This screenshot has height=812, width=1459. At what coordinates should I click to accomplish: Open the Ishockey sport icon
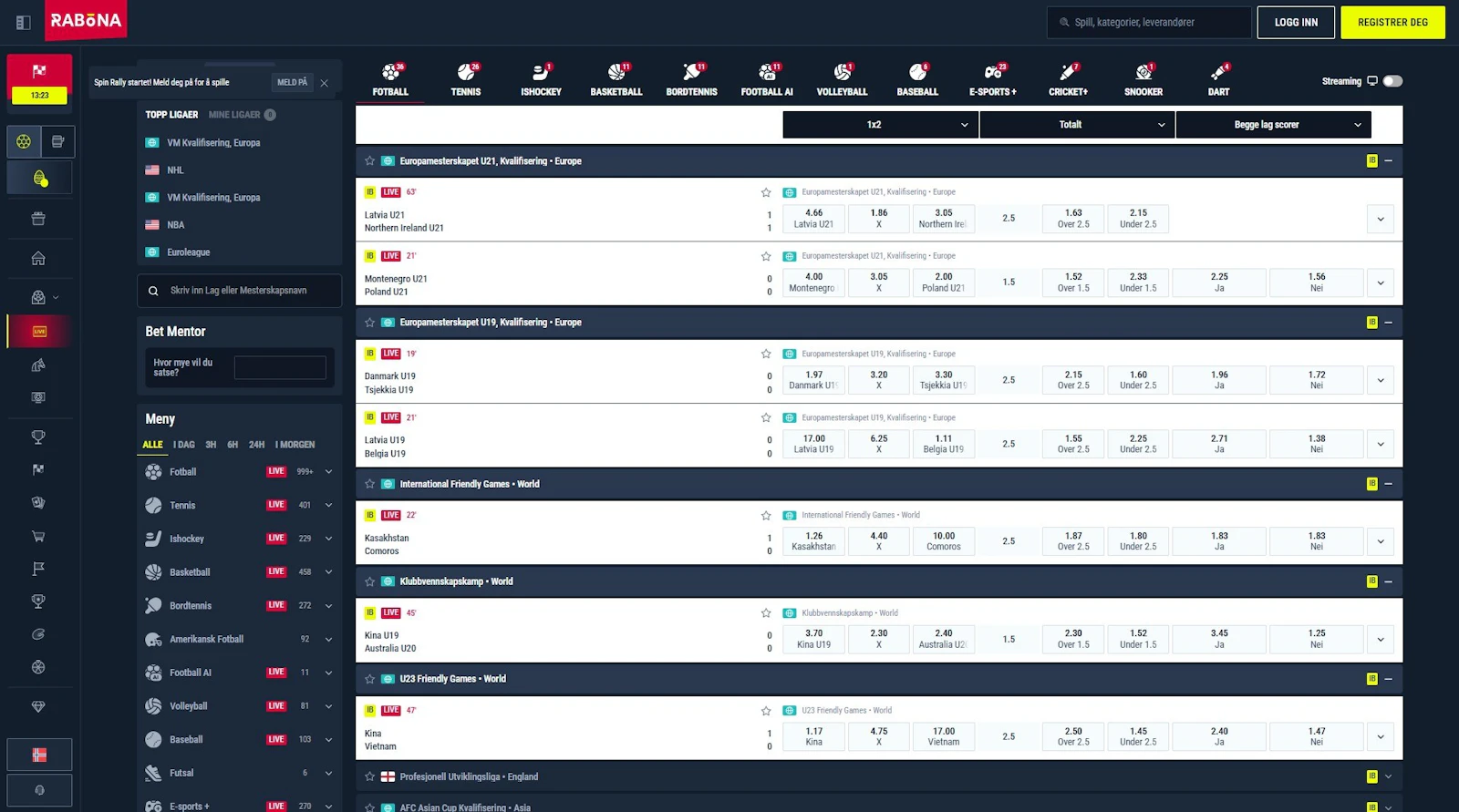point(541,79)
